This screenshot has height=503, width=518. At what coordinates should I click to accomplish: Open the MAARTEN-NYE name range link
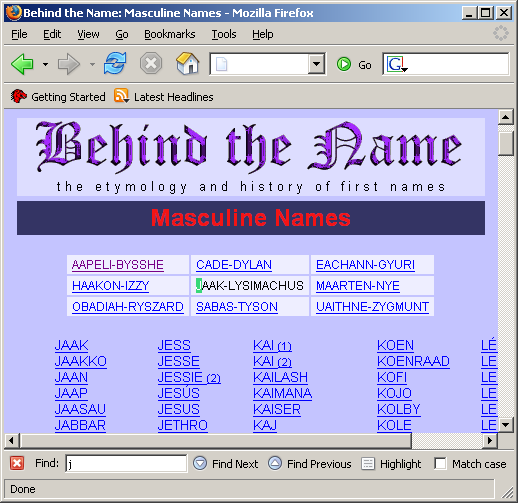(x=358, y=286)
